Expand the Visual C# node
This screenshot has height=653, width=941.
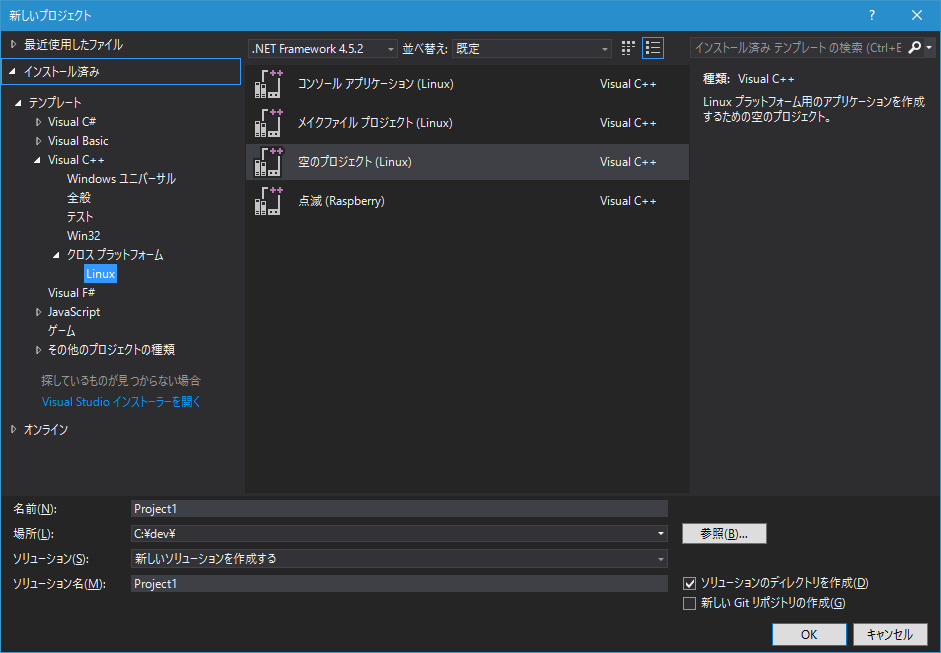coord(38,122)
